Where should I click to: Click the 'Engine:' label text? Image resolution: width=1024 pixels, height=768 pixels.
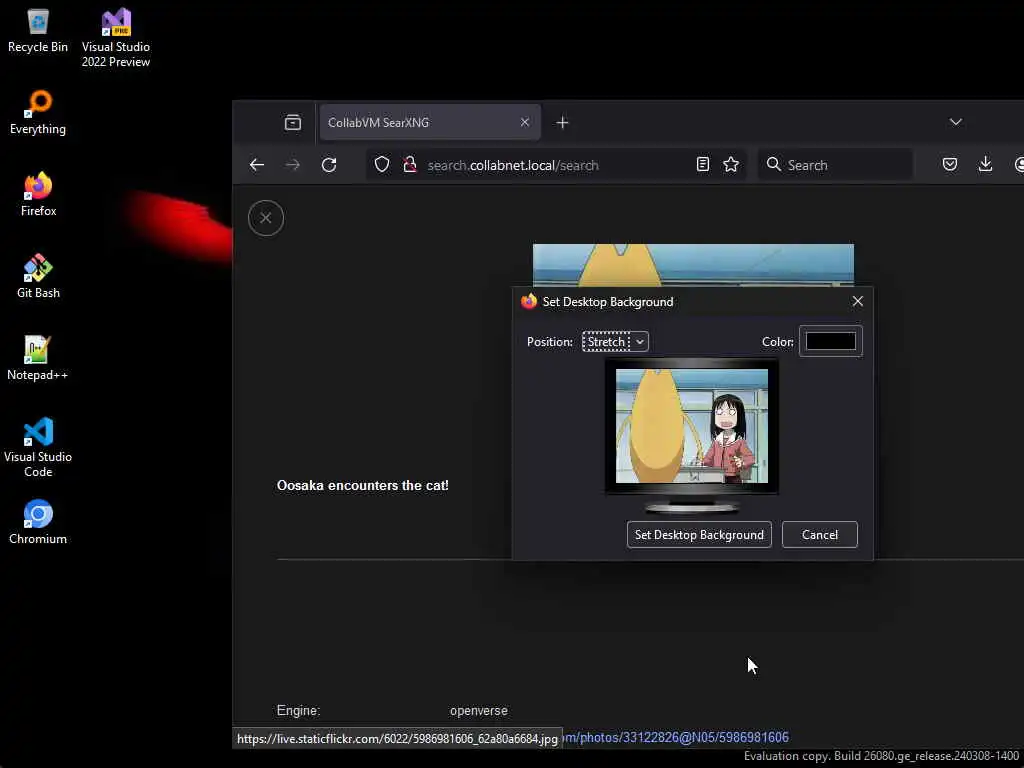[x=298, y=711]
